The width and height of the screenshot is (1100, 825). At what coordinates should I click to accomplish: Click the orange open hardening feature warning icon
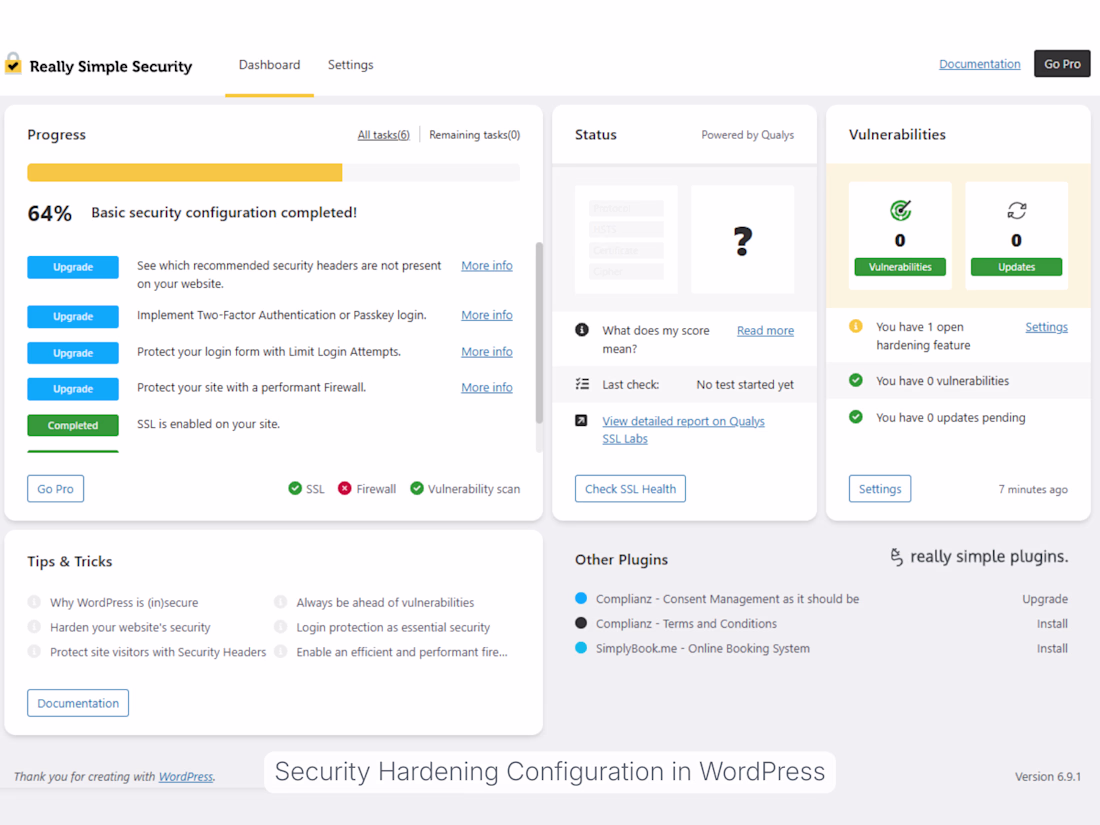point(856,327)
